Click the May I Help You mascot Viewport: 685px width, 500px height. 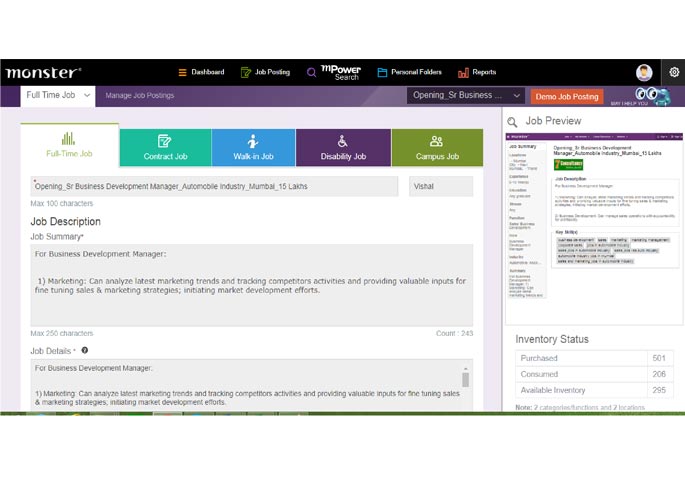point(653,96)
